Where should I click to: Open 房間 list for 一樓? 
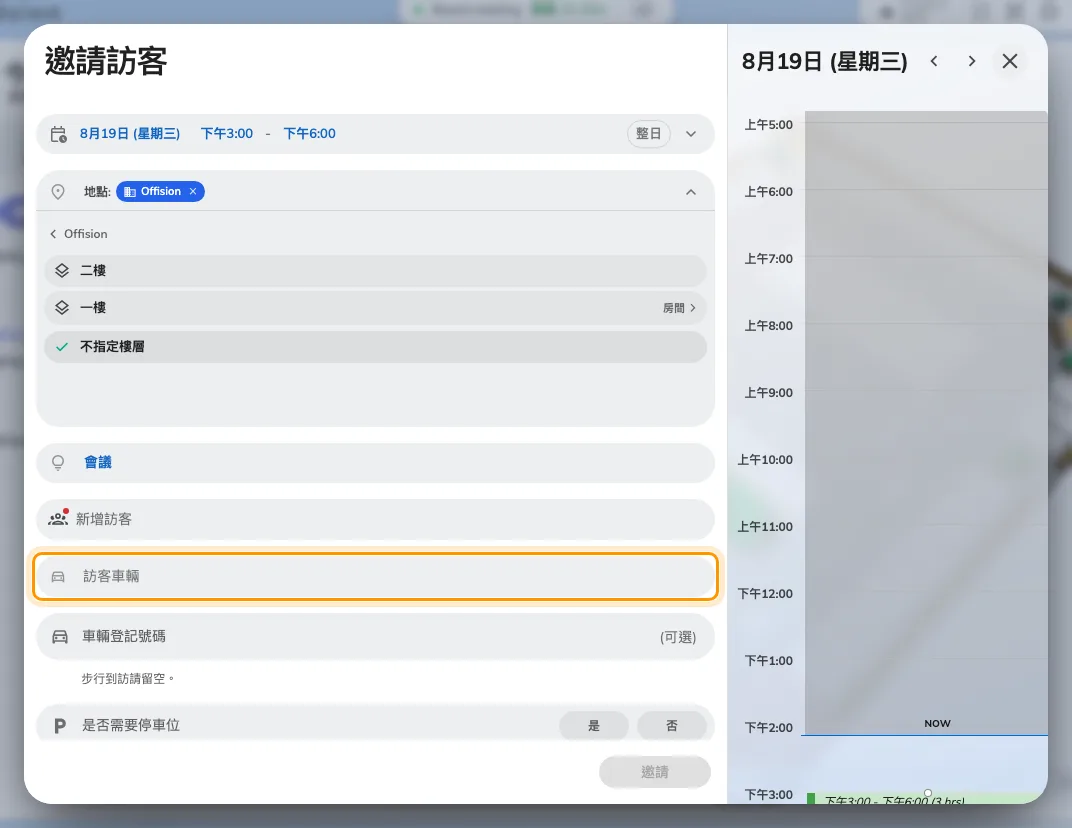click(679, 308)
